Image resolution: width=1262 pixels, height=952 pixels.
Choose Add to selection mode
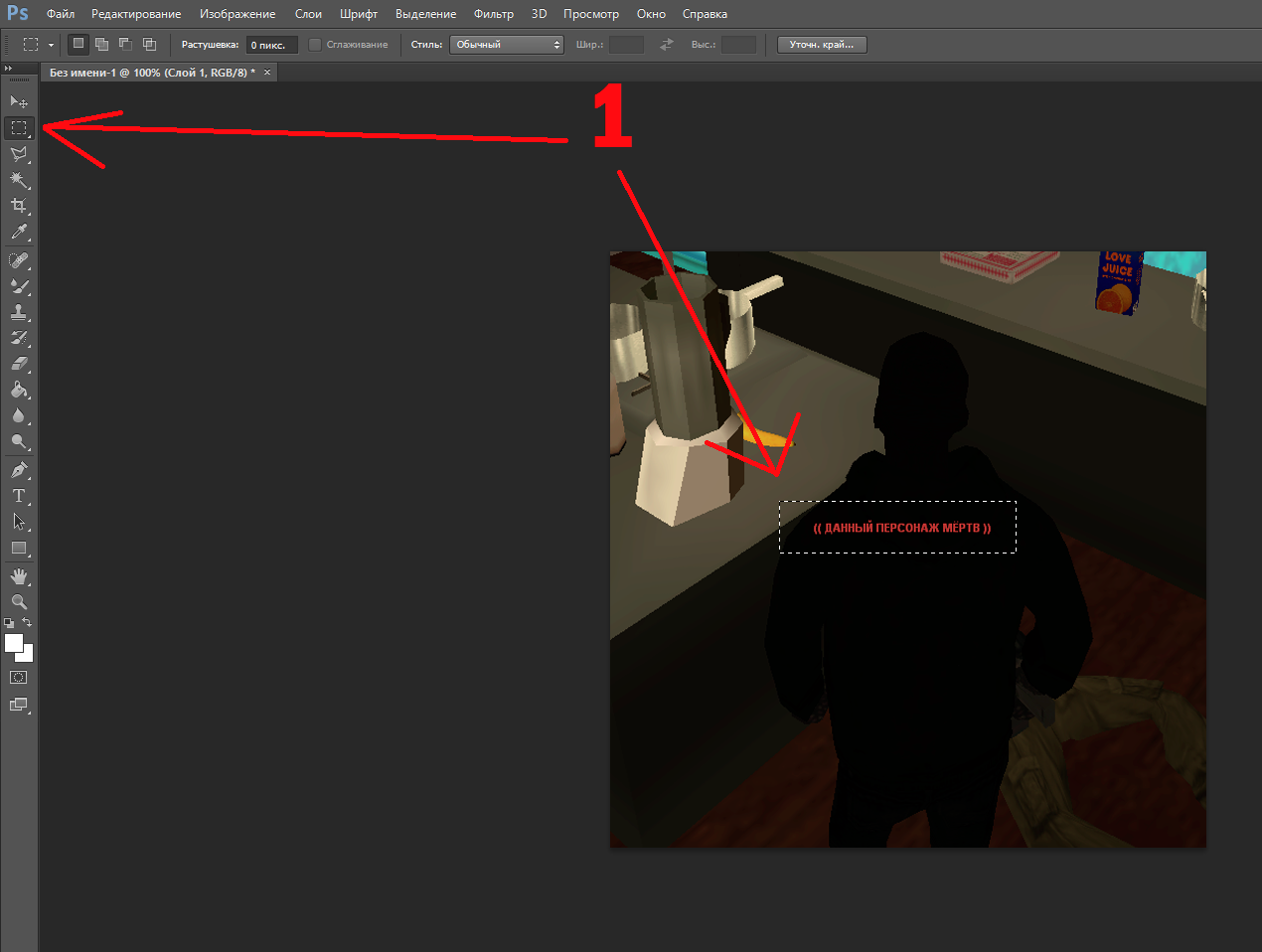[x=101, y=45]
